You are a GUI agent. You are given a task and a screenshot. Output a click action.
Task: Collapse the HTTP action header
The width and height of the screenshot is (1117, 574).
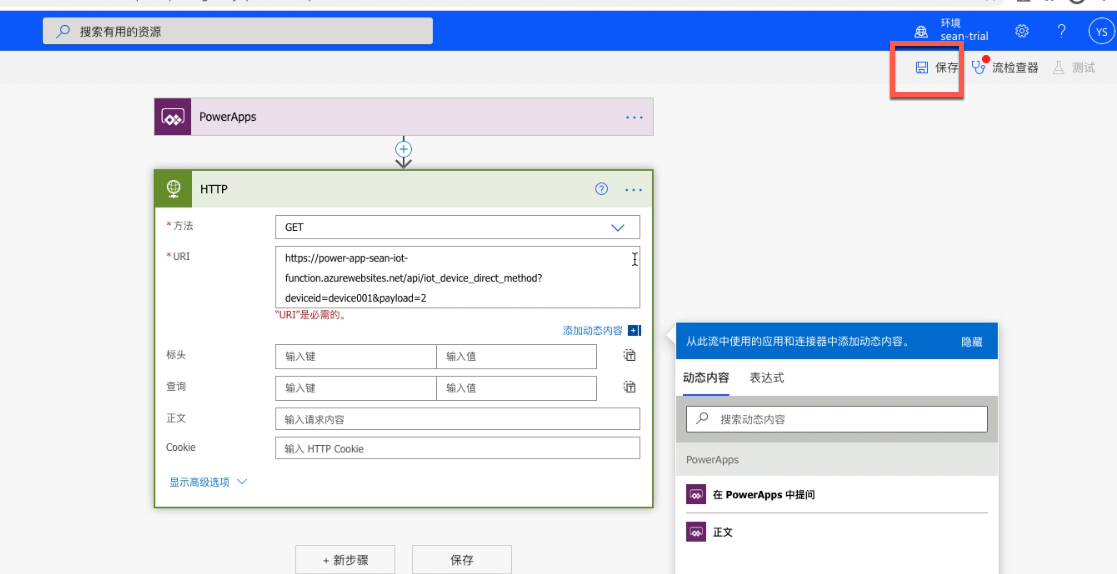point(404,189)
